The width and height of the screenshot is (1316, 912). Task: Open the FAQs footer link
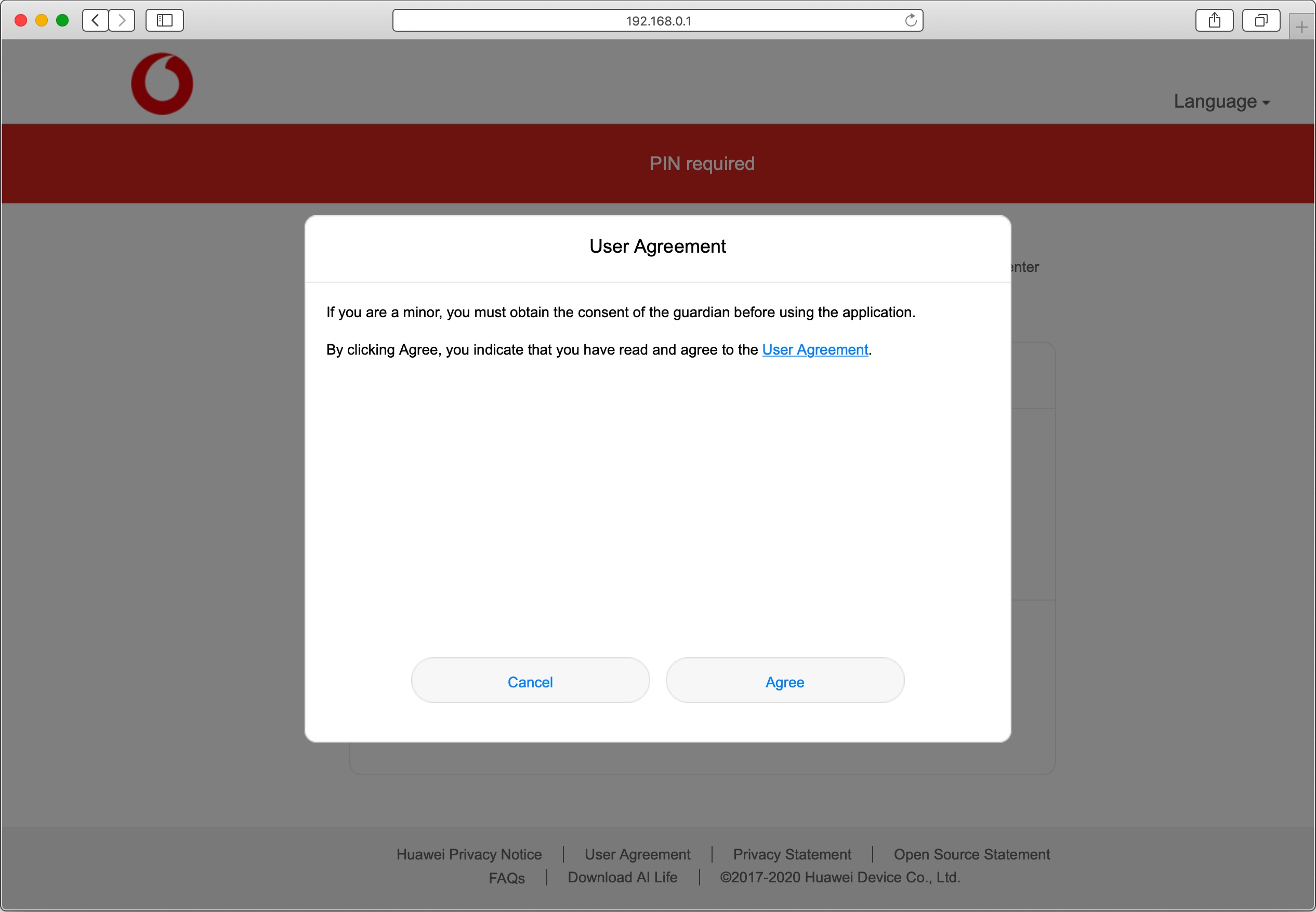coord(507,878)
